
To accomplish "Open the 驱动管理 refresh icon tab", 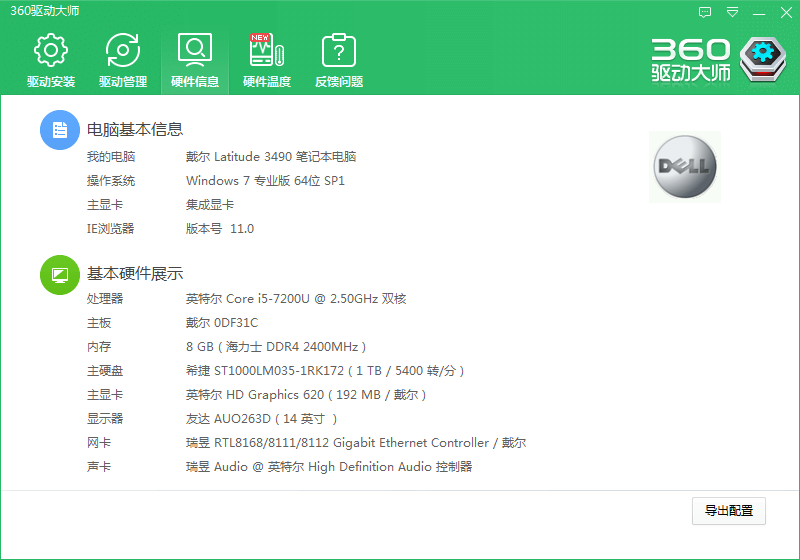I will click(123, 60).
